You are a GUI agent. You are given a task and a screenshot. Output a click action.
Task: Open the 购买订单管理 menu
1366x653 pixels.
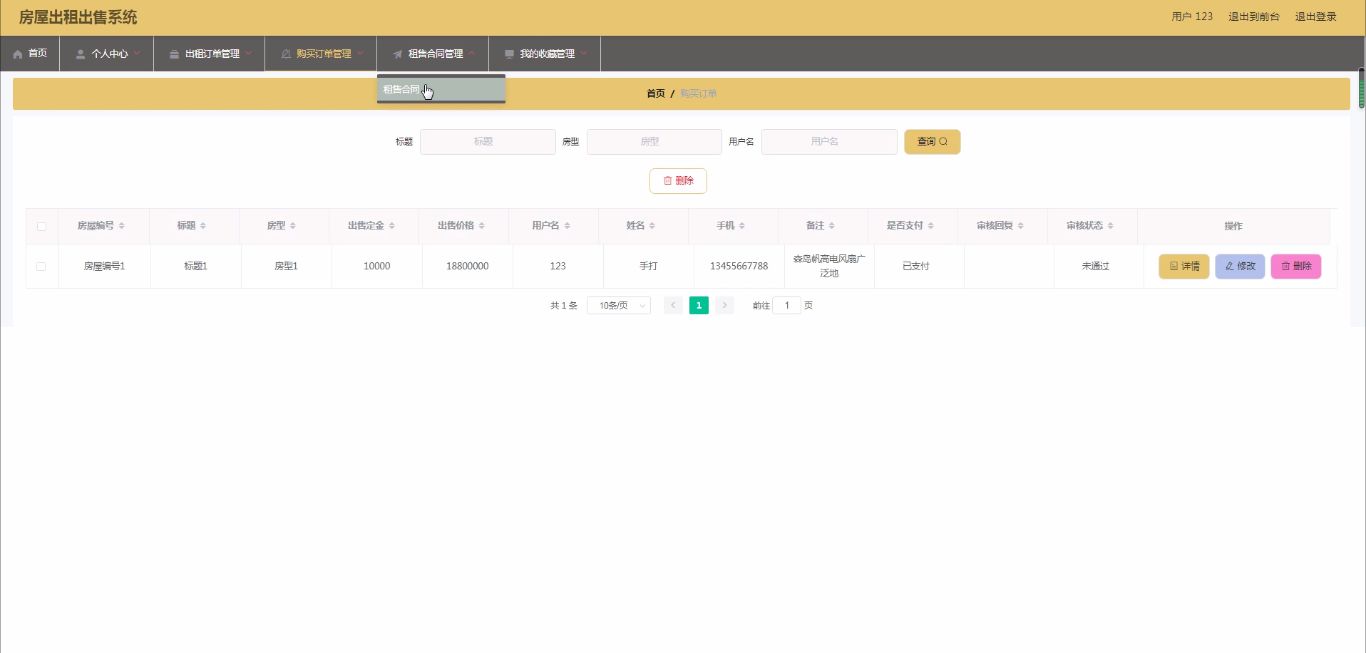pyautogui.click(x=321, y=54)
